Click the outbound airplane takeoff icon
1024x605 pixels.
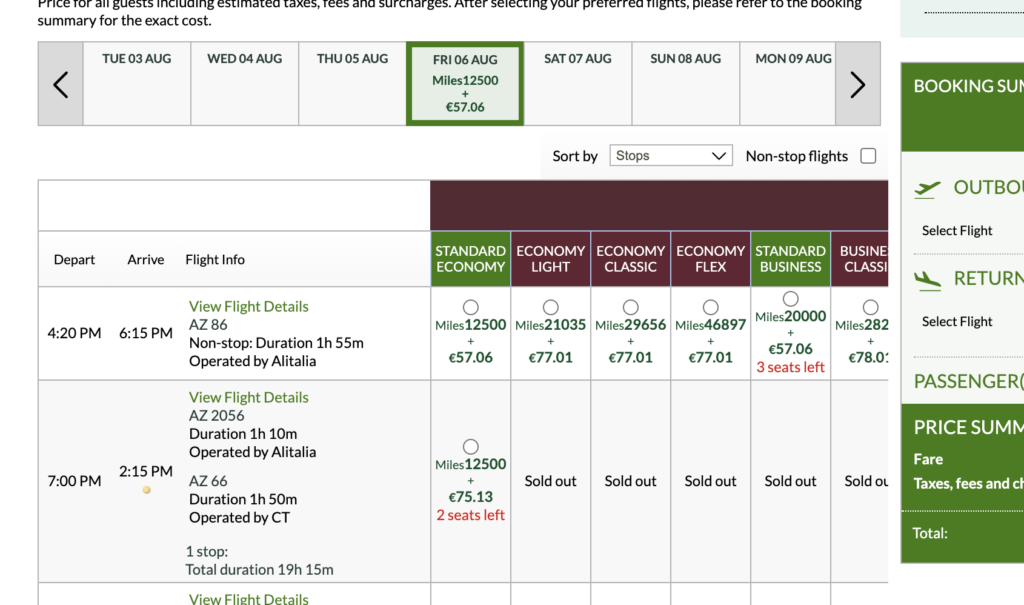coord(928,189)
